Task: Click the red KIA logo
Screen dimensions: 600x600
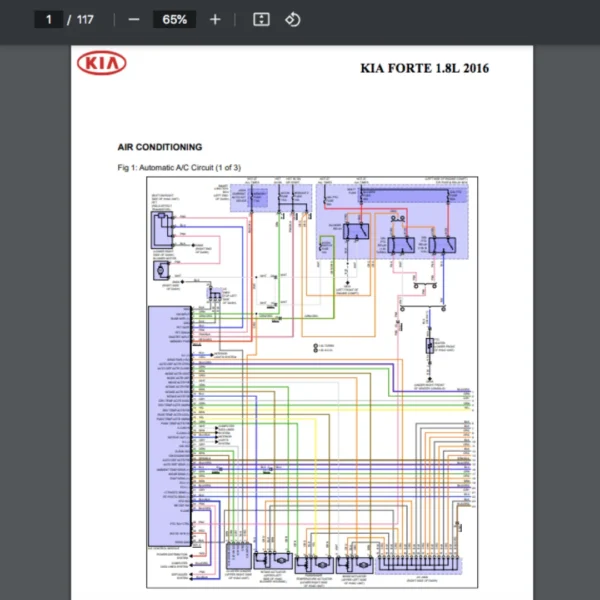Action: point(102,64)
